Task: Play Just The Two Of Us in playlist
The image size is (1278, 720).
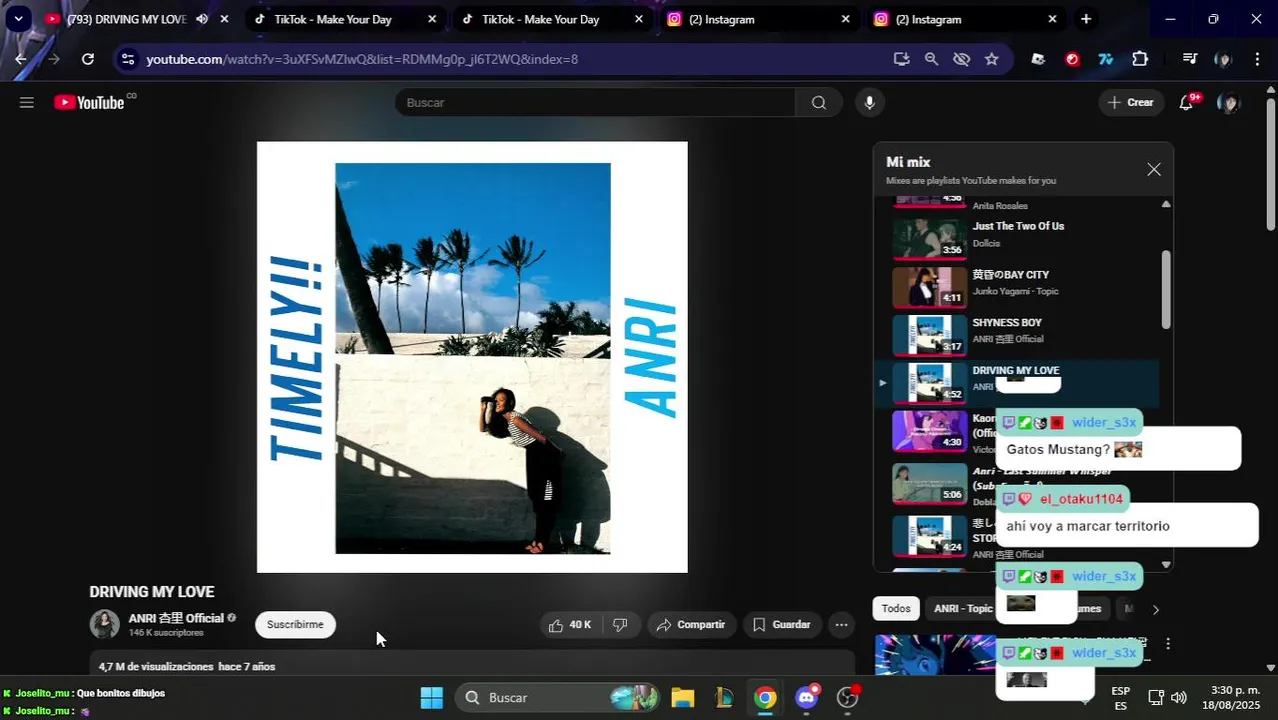Action: 1018,238
